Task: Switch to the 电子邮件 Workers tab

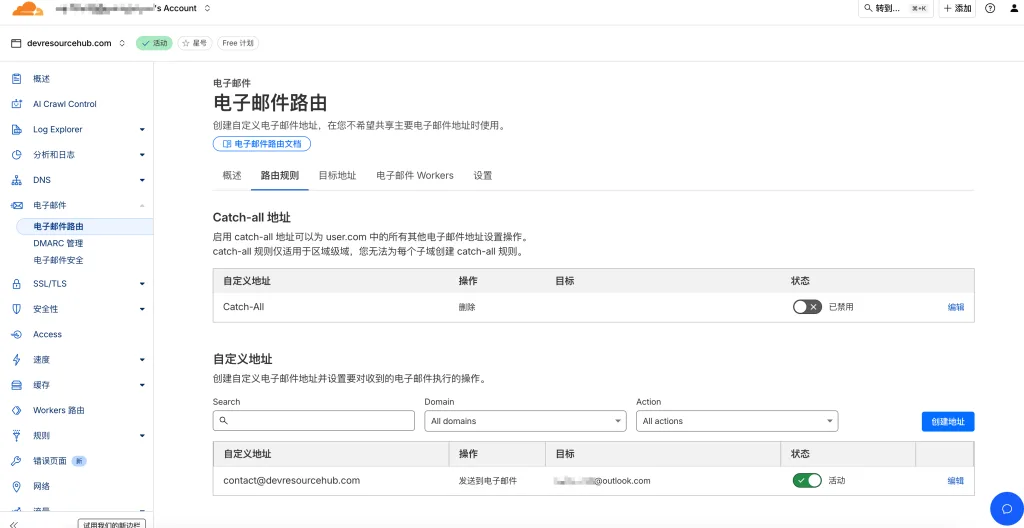Action: click(x=414, y=175)
